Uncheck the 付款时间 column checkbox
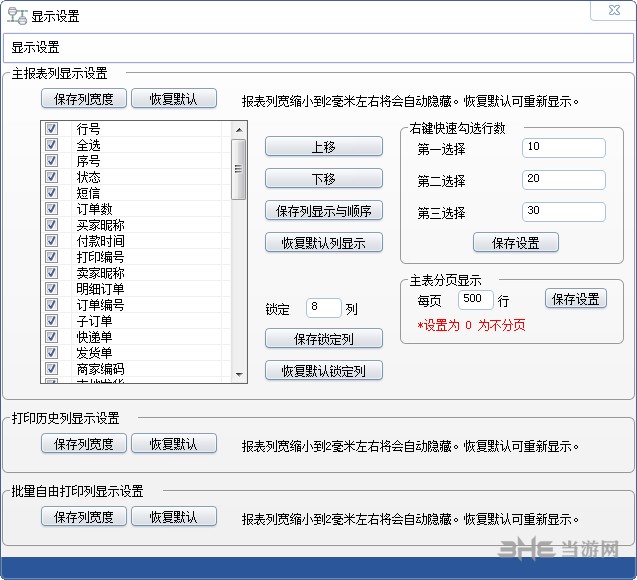The width and height of the screenshot is (637, 580). pos(52,241)
